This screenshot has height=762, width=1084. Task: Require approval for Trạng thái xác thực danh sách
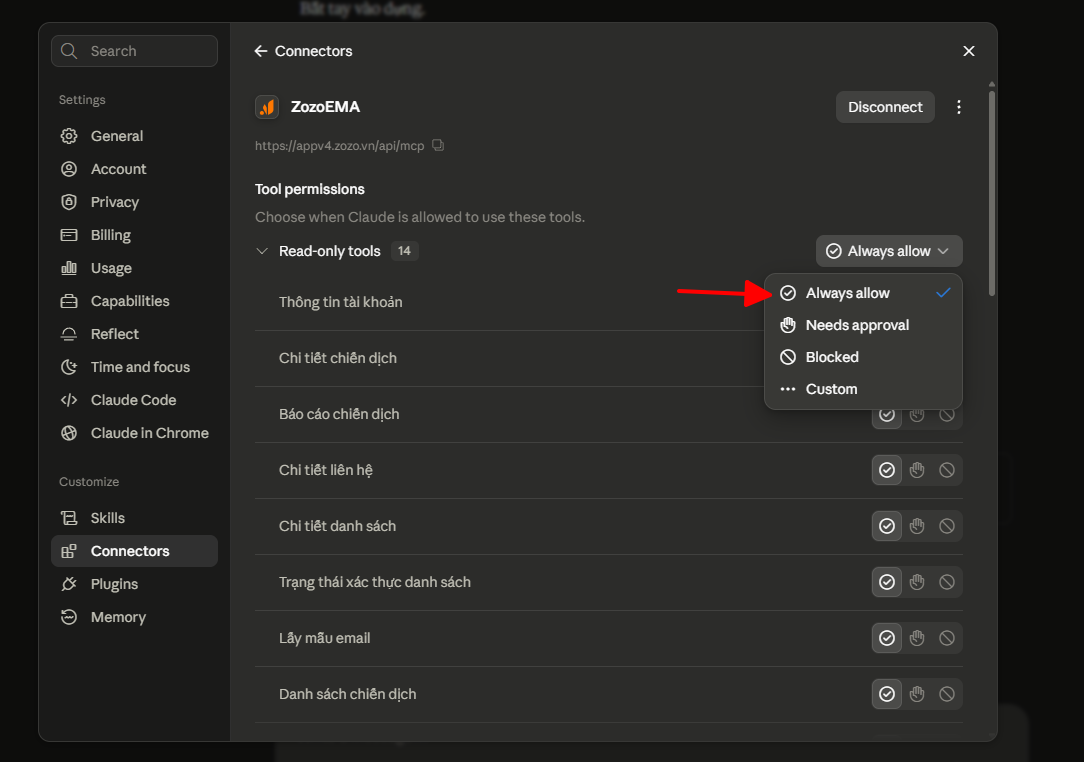[917, 582]
